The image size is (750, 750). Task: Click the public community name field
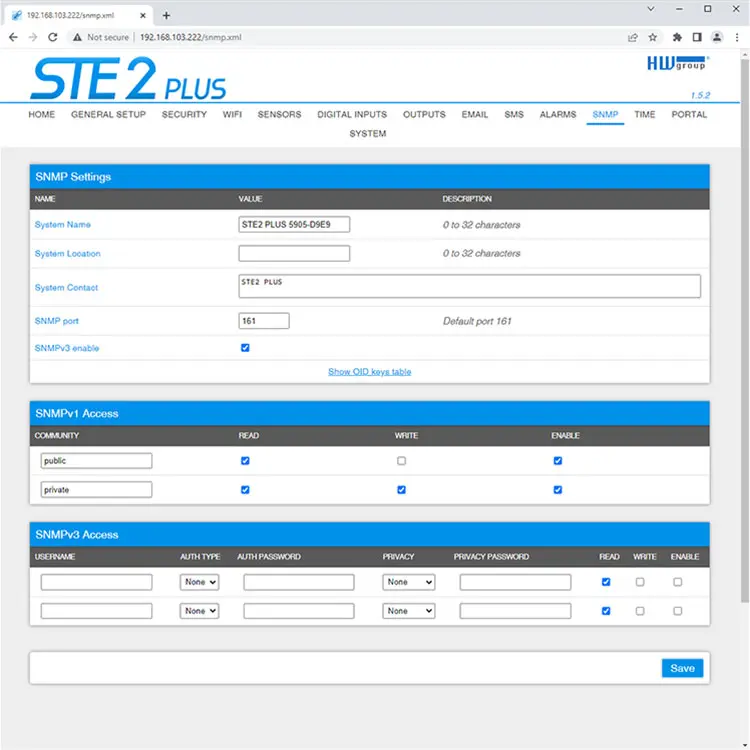[x=96, y=461]
